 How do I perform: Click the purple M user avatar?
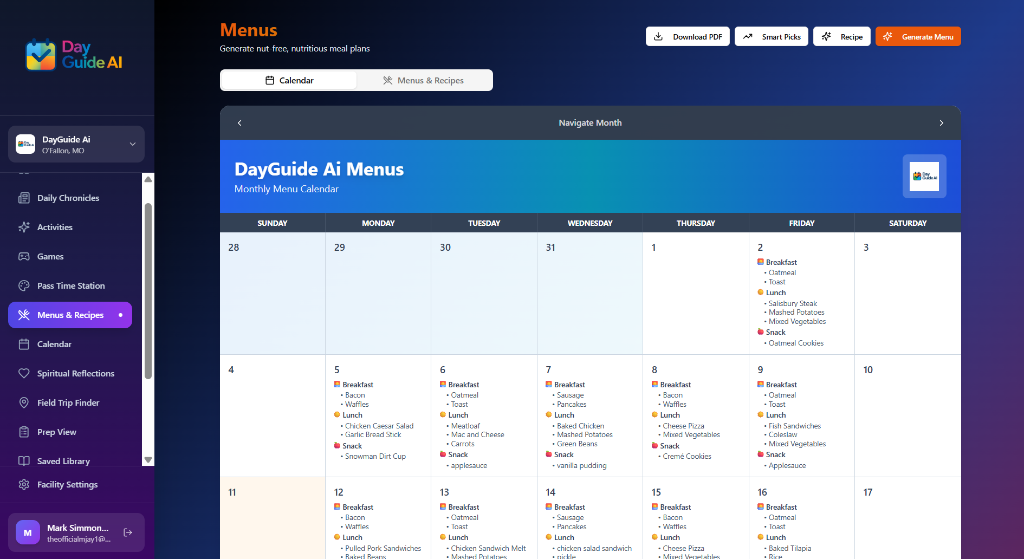click(x=27, y=532)
